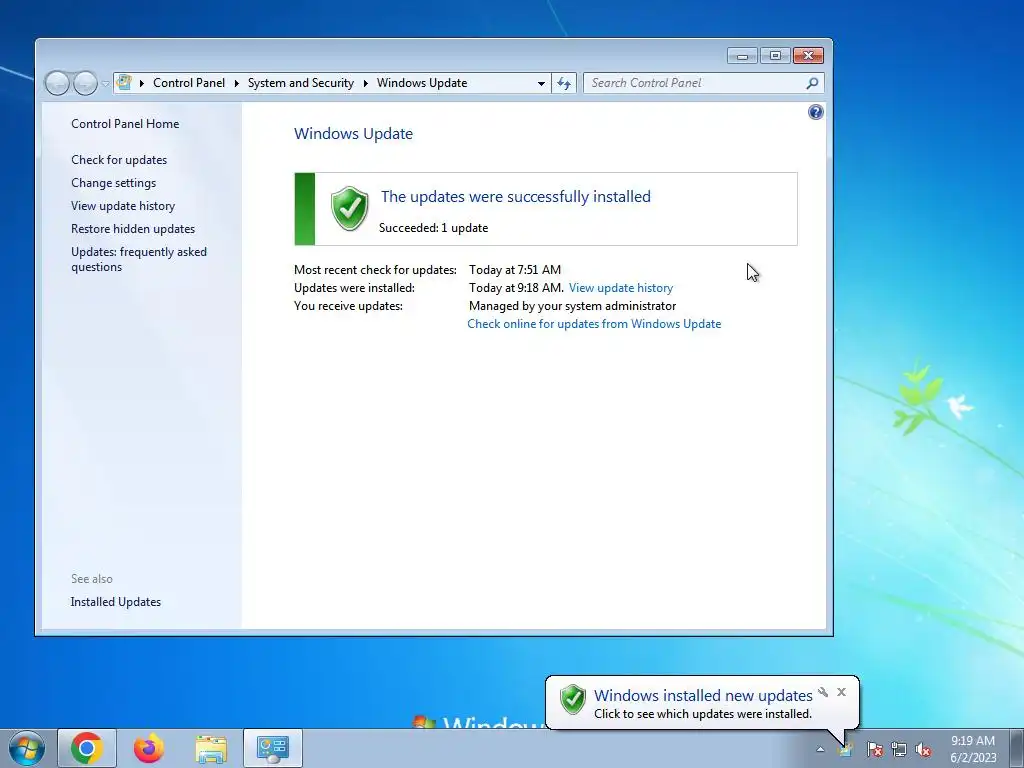Click 'Managed by your system administrator' text

pyautogui.click(x=572, y=306)
